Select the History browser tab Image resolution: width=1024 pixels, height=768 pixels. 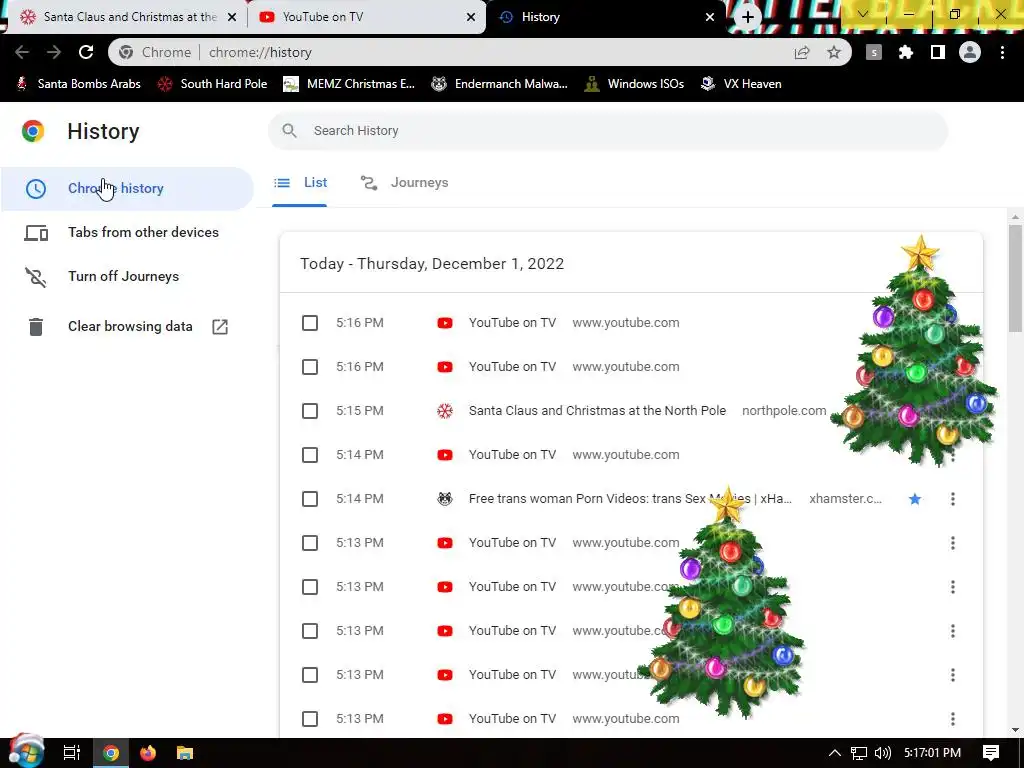pos(604,17)
